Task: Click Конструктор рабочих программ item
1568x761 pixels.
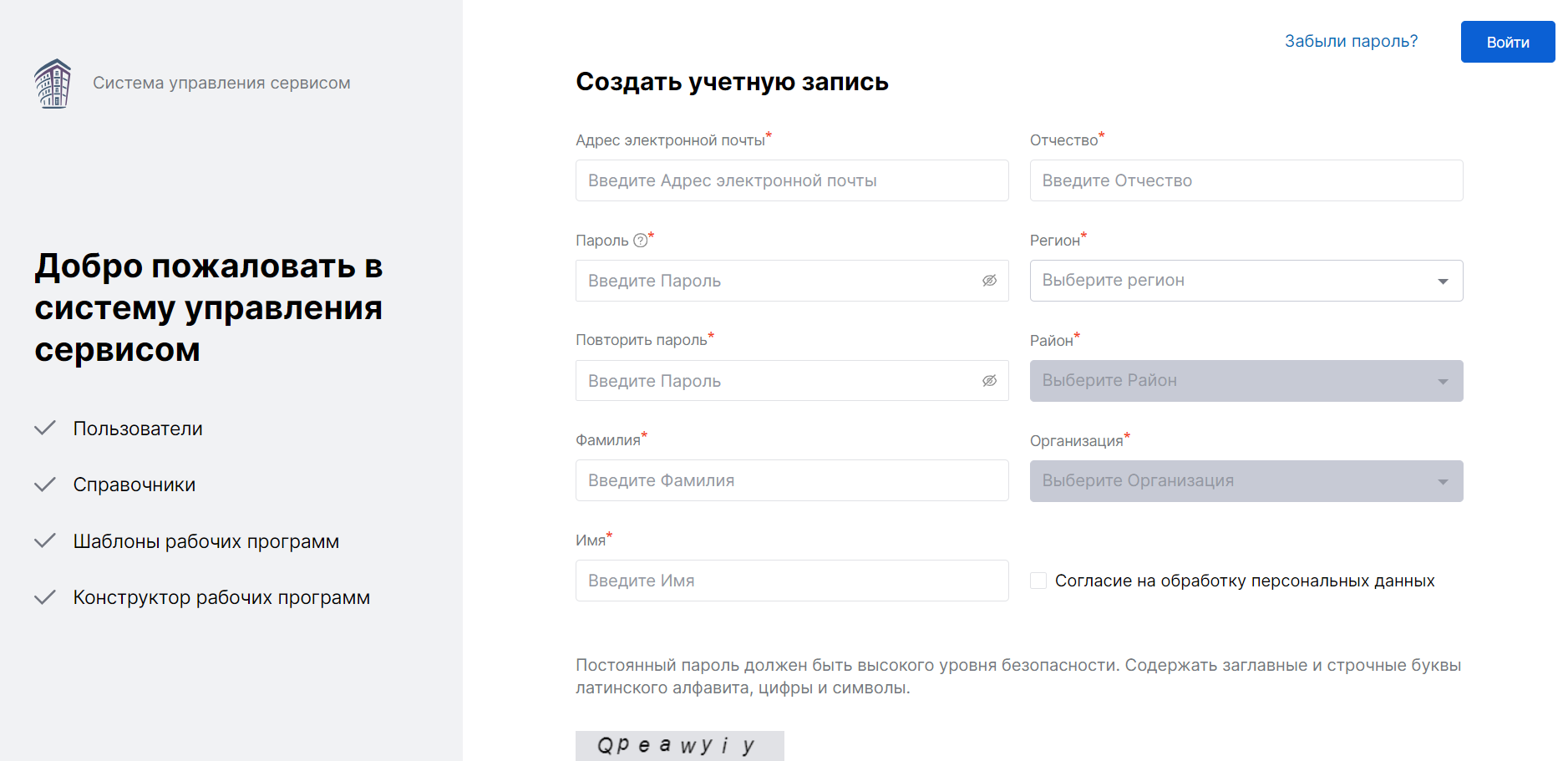Action: 221,597
